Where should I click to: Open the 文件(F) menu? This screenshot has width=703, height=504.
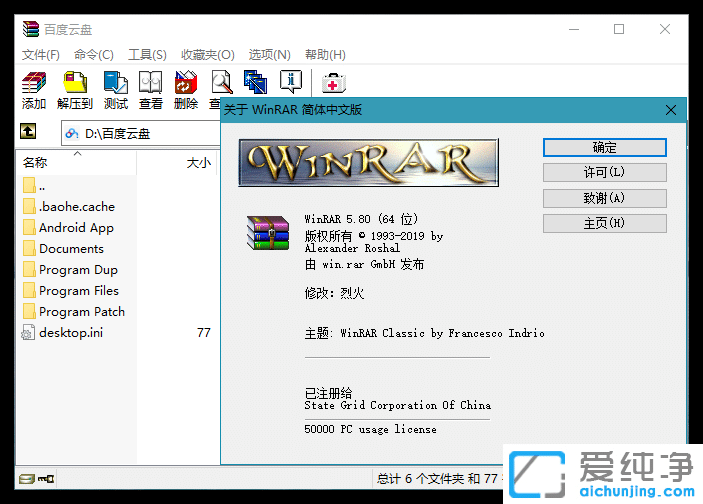pyautogui.click(x=41, y=54)
